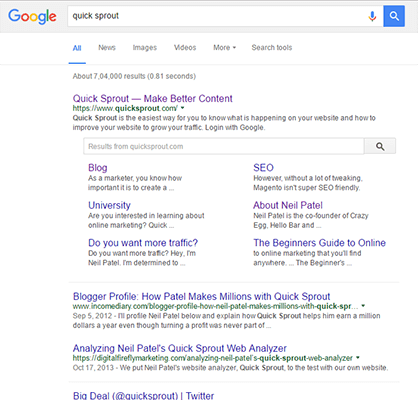Open the University sitelink
The height and width of the screenshot is (400, 418).
(109, 205)
